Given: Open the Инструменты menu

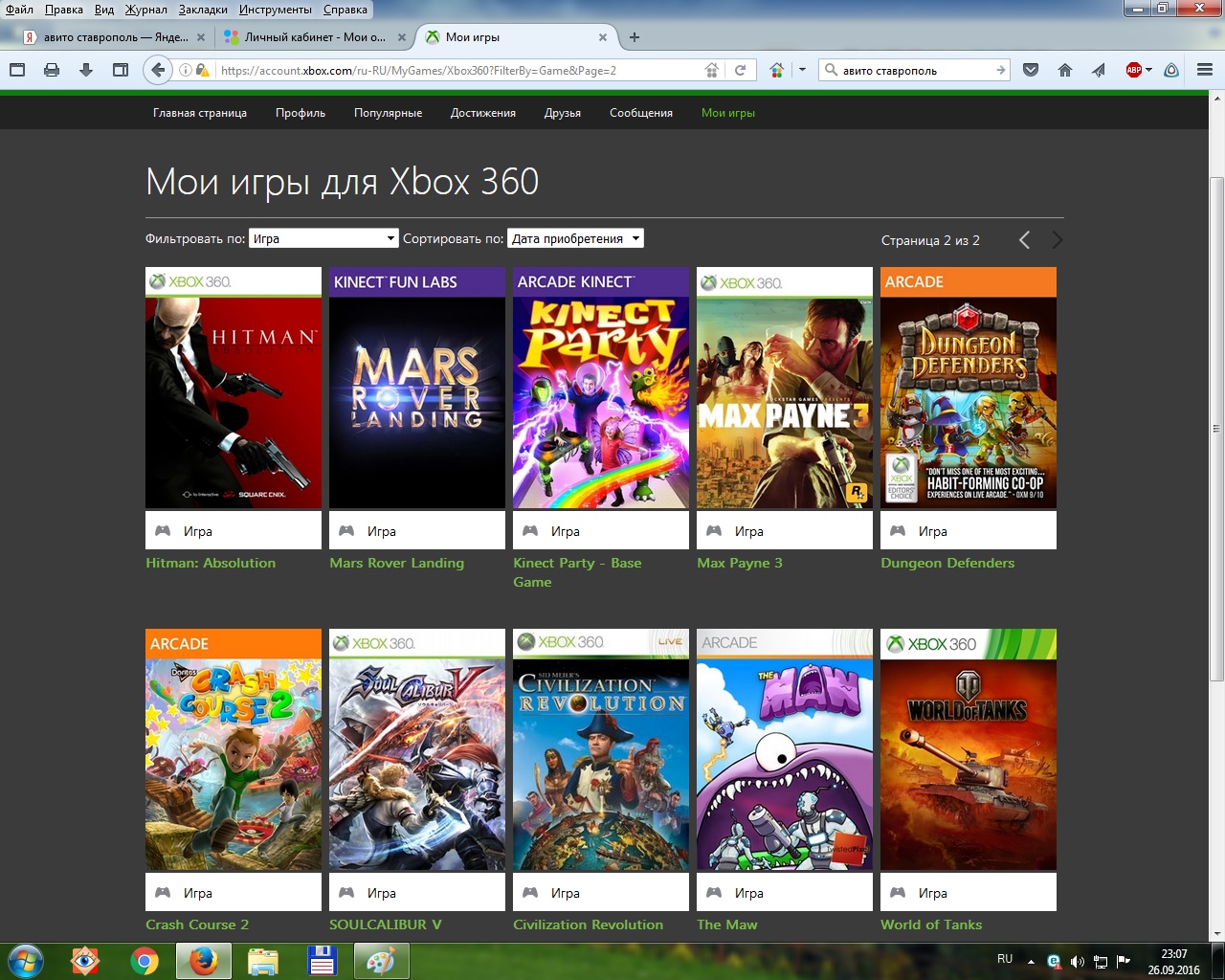Looking at the screenshot, I should click(276, 10).
